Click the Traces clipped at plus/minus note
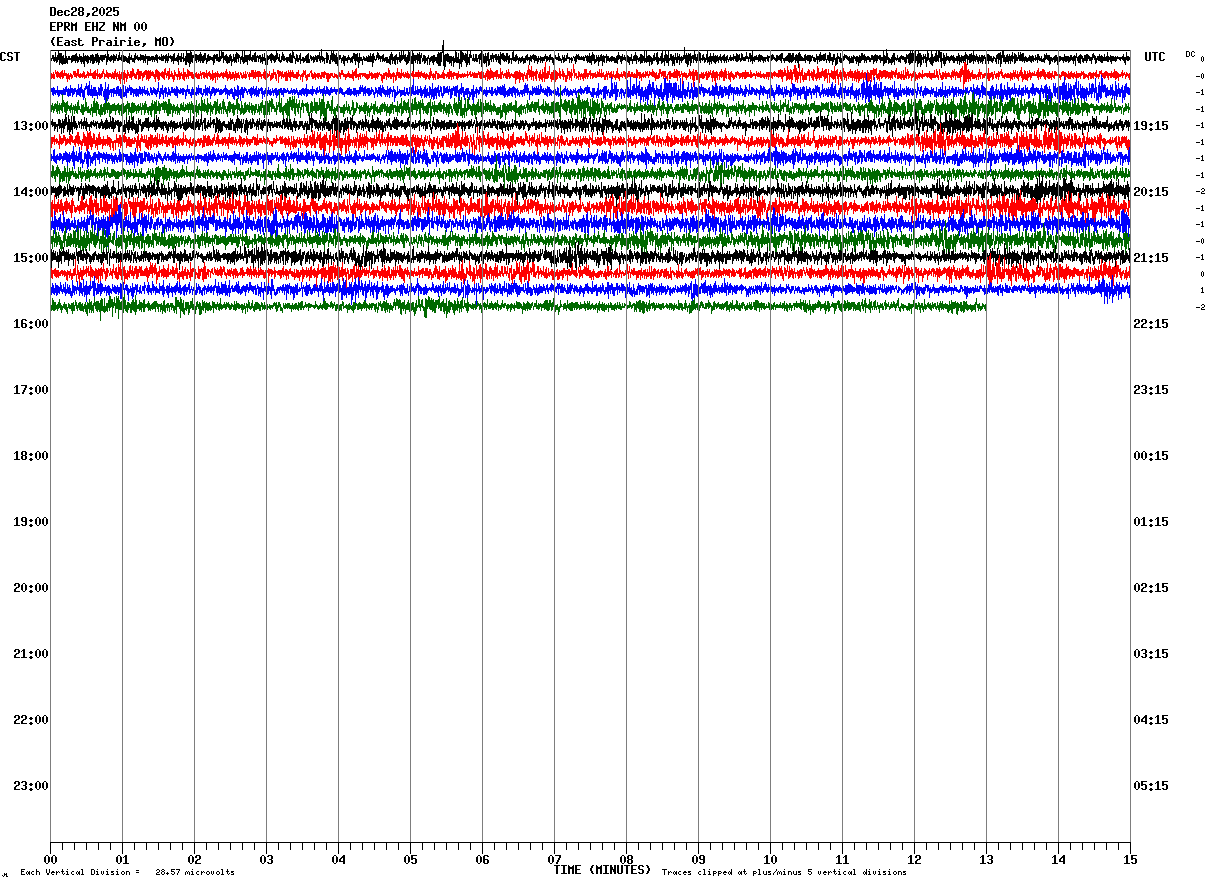The width and height of the screenshot is (1210, 886). click(784, 873)
